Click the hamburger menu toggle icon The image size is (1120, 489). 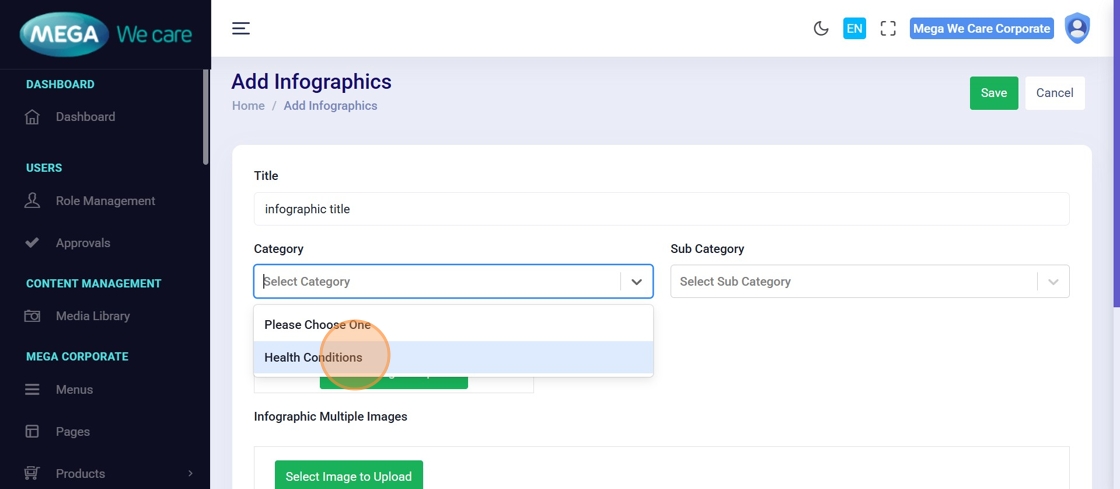click(x=241, y=28)
